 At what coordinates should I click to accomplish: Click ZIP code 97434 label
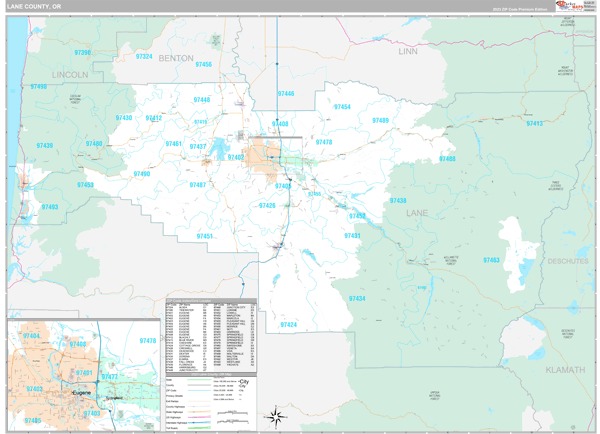pos(357,298)
